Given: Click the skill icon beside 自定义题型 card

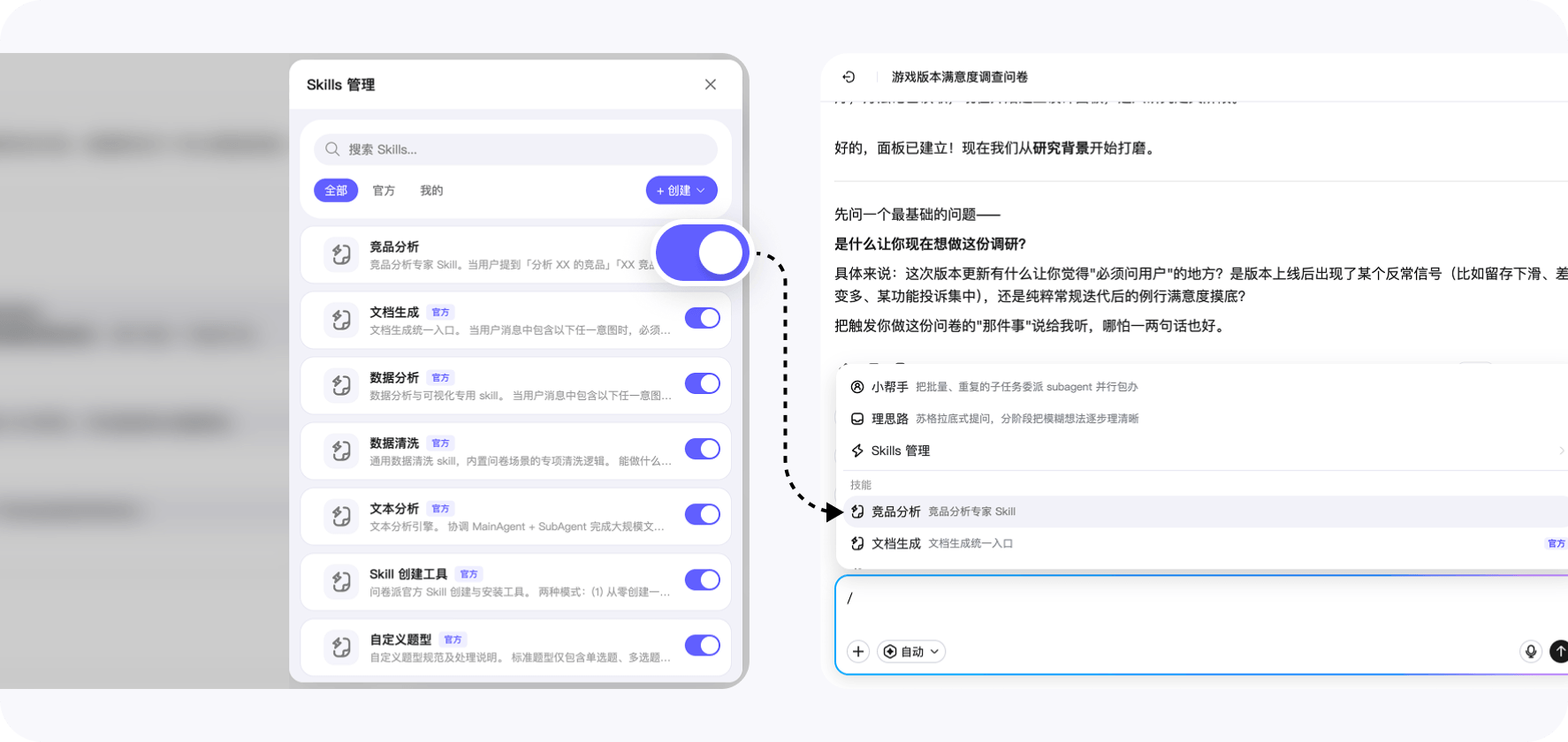Looking at the screenshot, I should 341,647.
